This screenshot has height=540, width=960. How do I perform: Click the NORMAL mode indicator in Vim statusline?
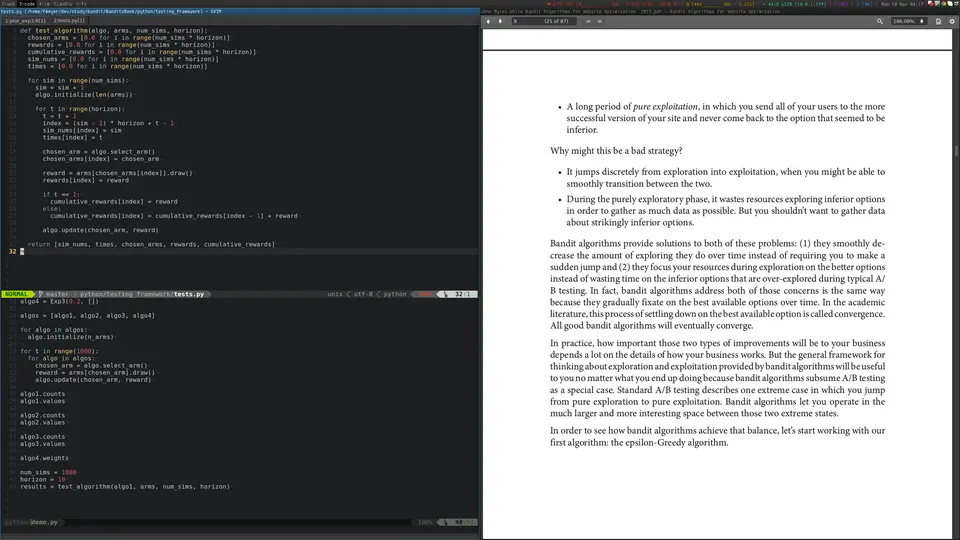(x=17, y=294)
